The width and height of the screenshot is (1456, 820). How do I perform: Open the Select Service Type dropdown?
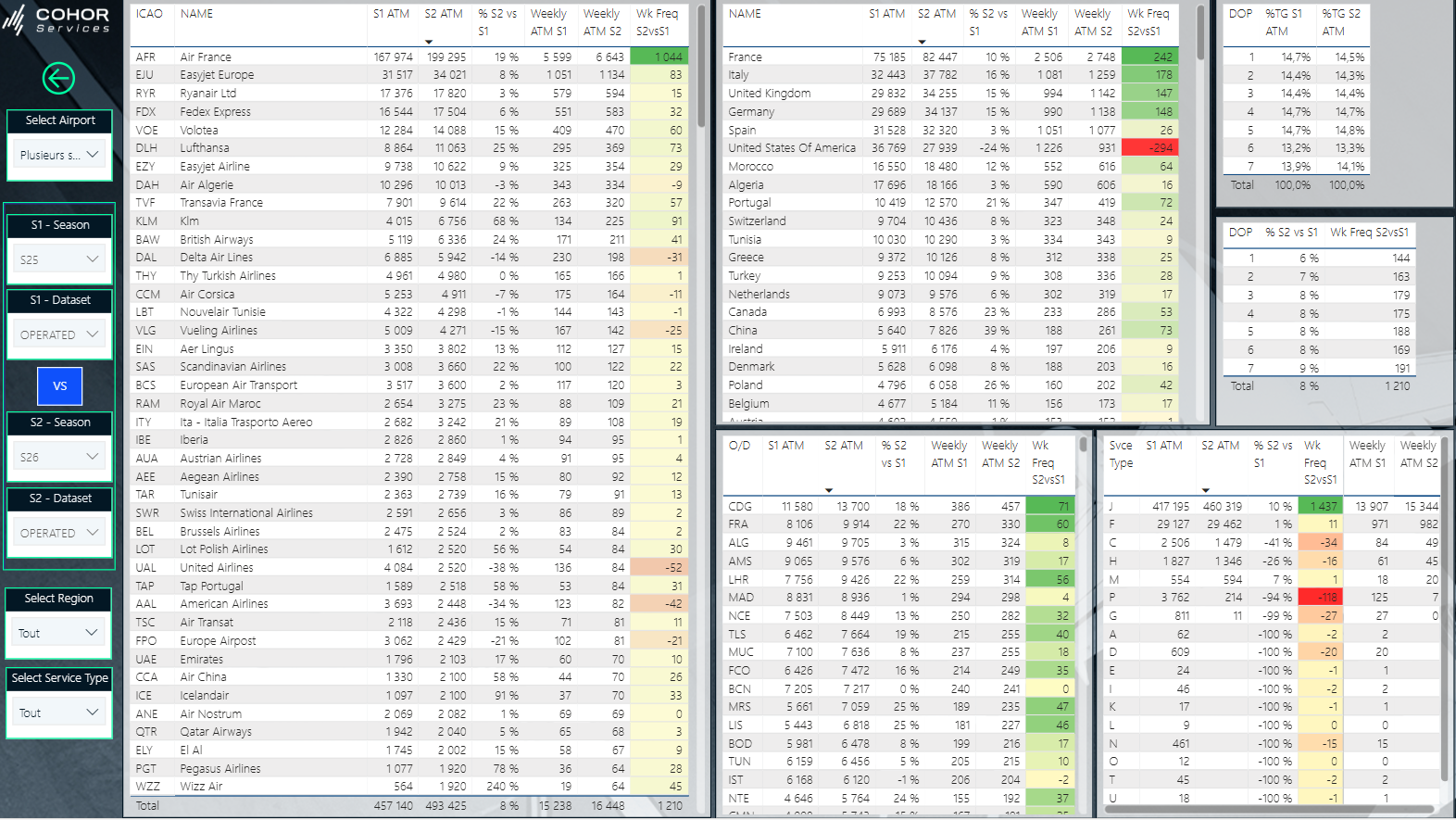pos(59,713)
